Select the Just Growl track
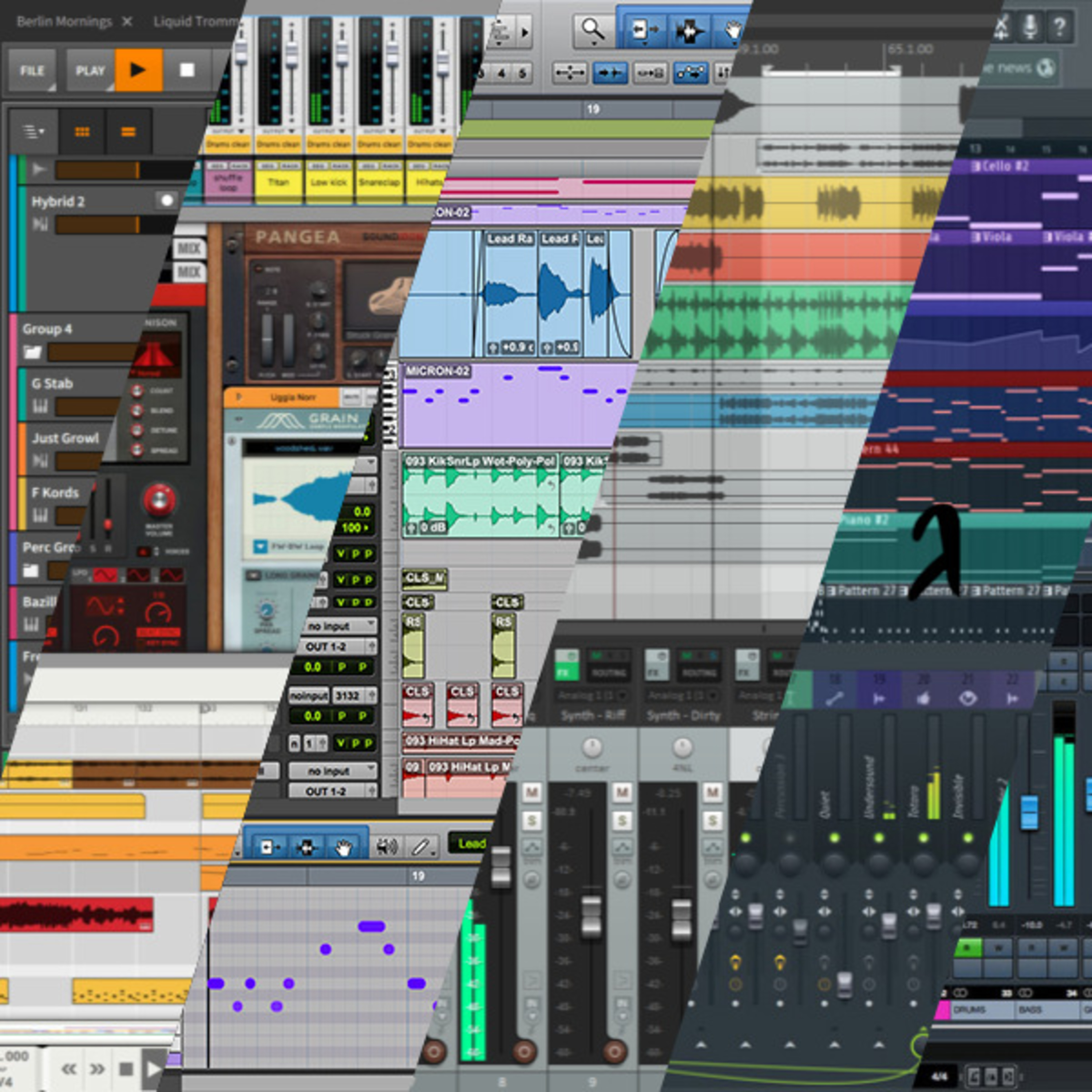The height and width of the screenshot is (1092, 1092). coord(65,438)
